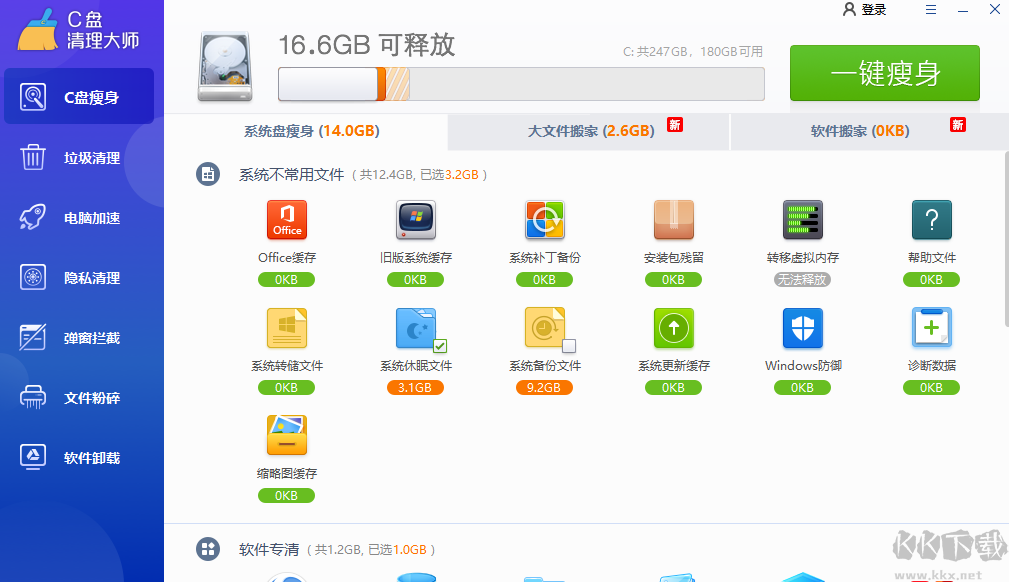Click the C盘清理大师 broom logo
Screen dimensions: 1009x582
click(38, 30)
